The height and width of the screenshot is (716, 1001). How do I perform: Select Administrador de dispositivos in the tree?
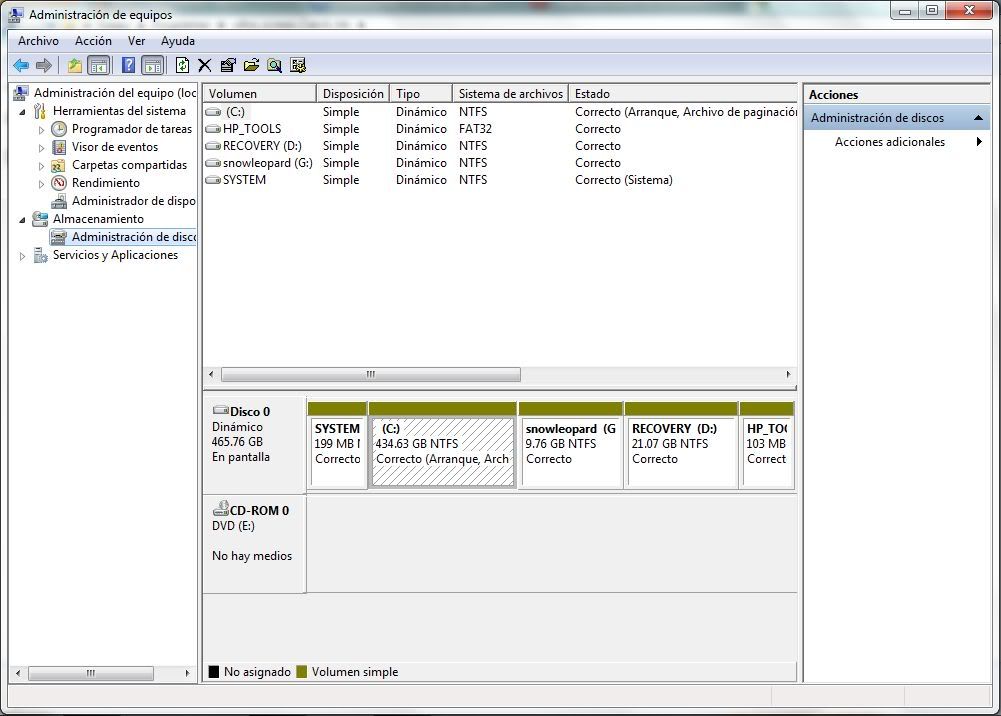133,201
